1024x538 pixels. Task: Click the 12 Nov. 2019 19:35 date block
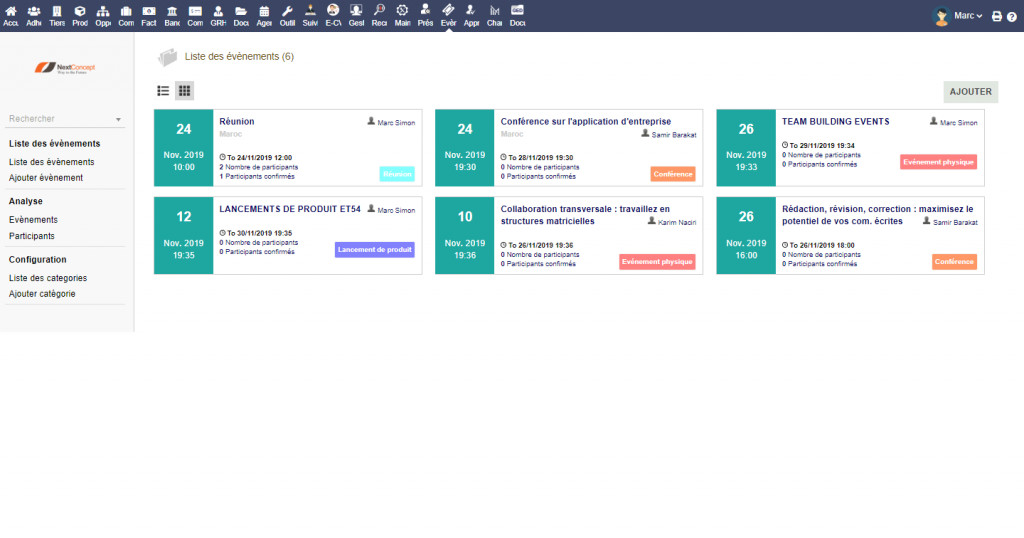(x=184, y=235)
